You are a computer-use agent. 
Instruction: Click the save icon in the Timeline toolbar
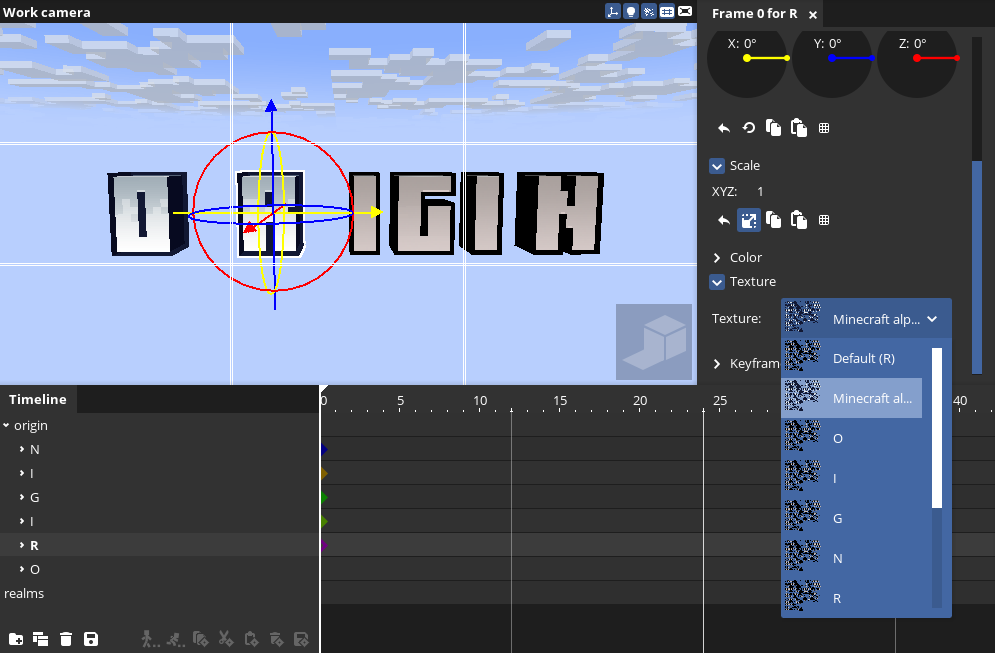pos(91,639)
